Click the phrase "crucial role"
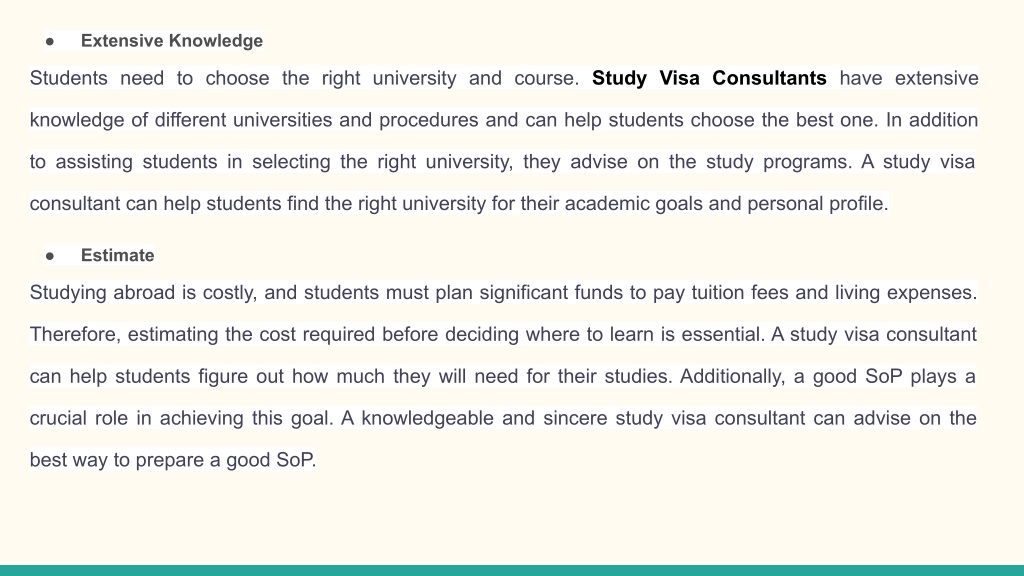This screenshot has width=1024, height=576. coord(79,418)
